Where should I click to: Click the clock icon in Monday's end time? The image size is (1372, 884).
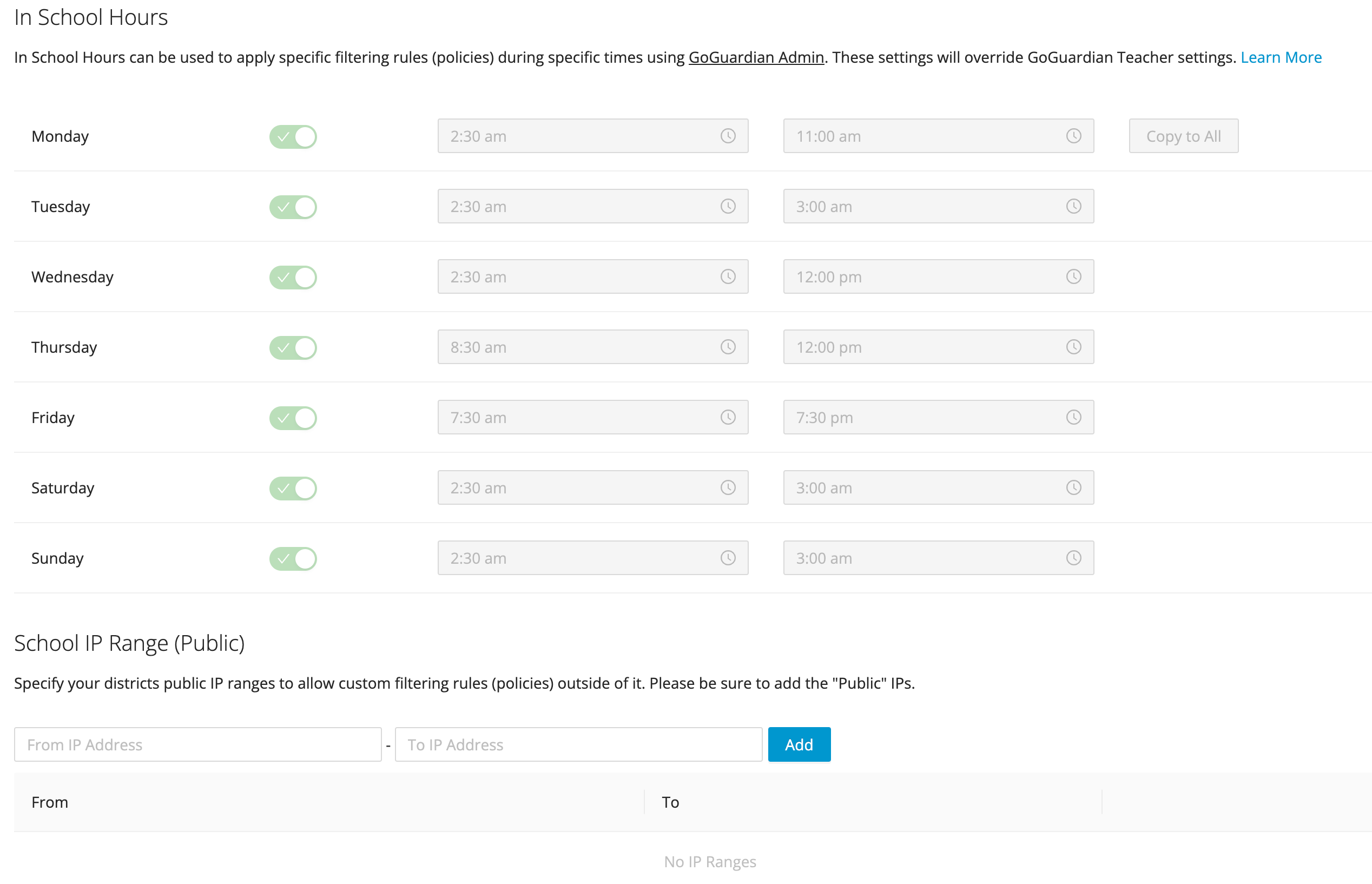(x=1073, y=136)
